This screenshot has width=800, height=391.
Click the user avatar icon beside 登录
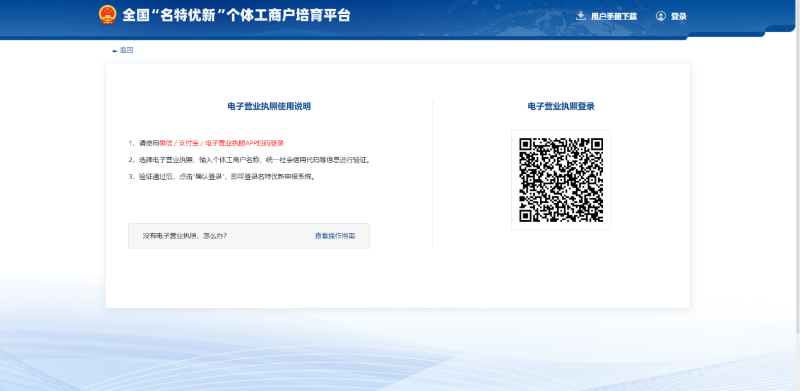point(661,16)
